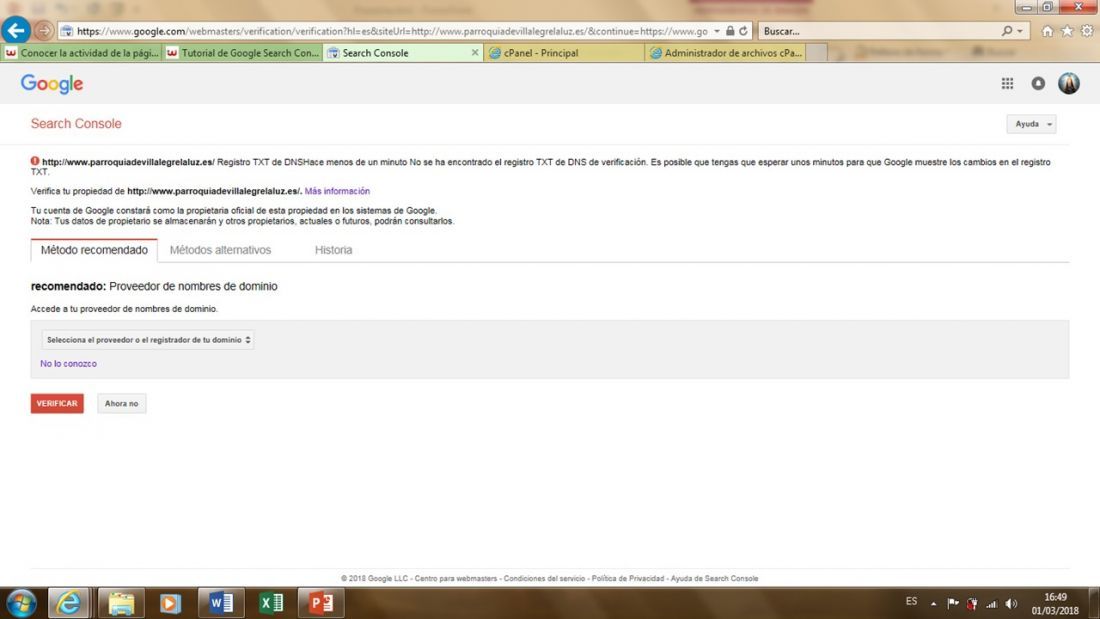Switch to Tutorial de Google Search Con... tab
Viewport: 1100px width, 619px height.
(x=243, y=53)
